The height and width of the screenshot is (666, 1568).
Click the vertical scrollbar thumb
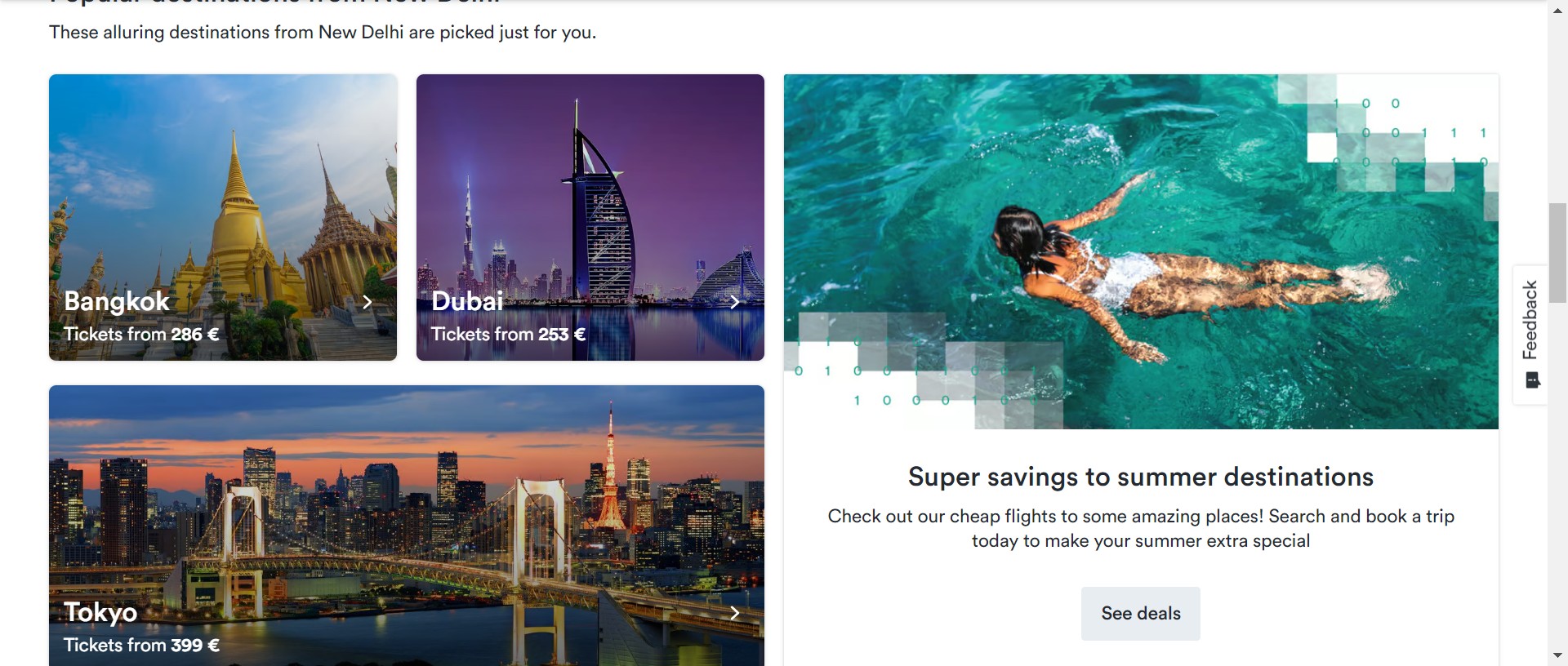[1557, 253]
